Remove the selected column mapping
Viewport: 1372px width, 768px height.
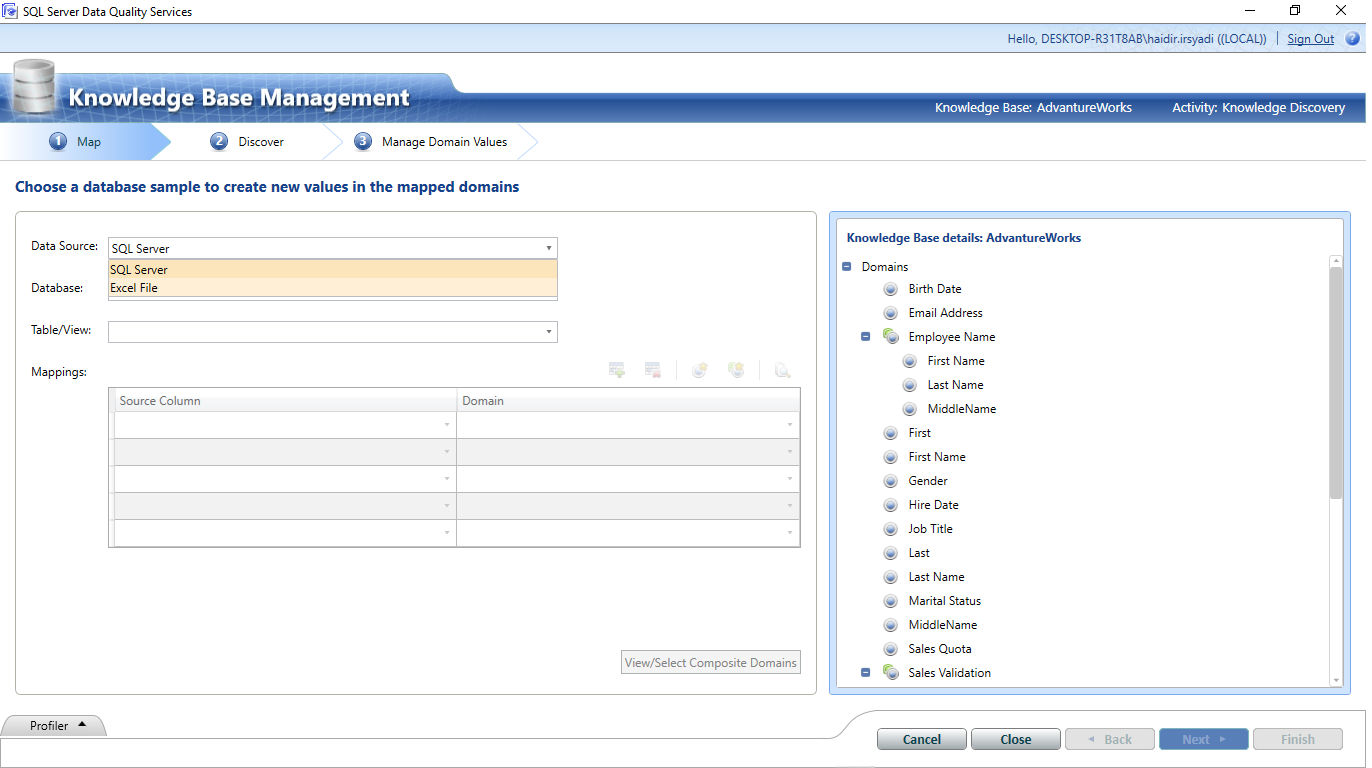[x=652, y=370]
